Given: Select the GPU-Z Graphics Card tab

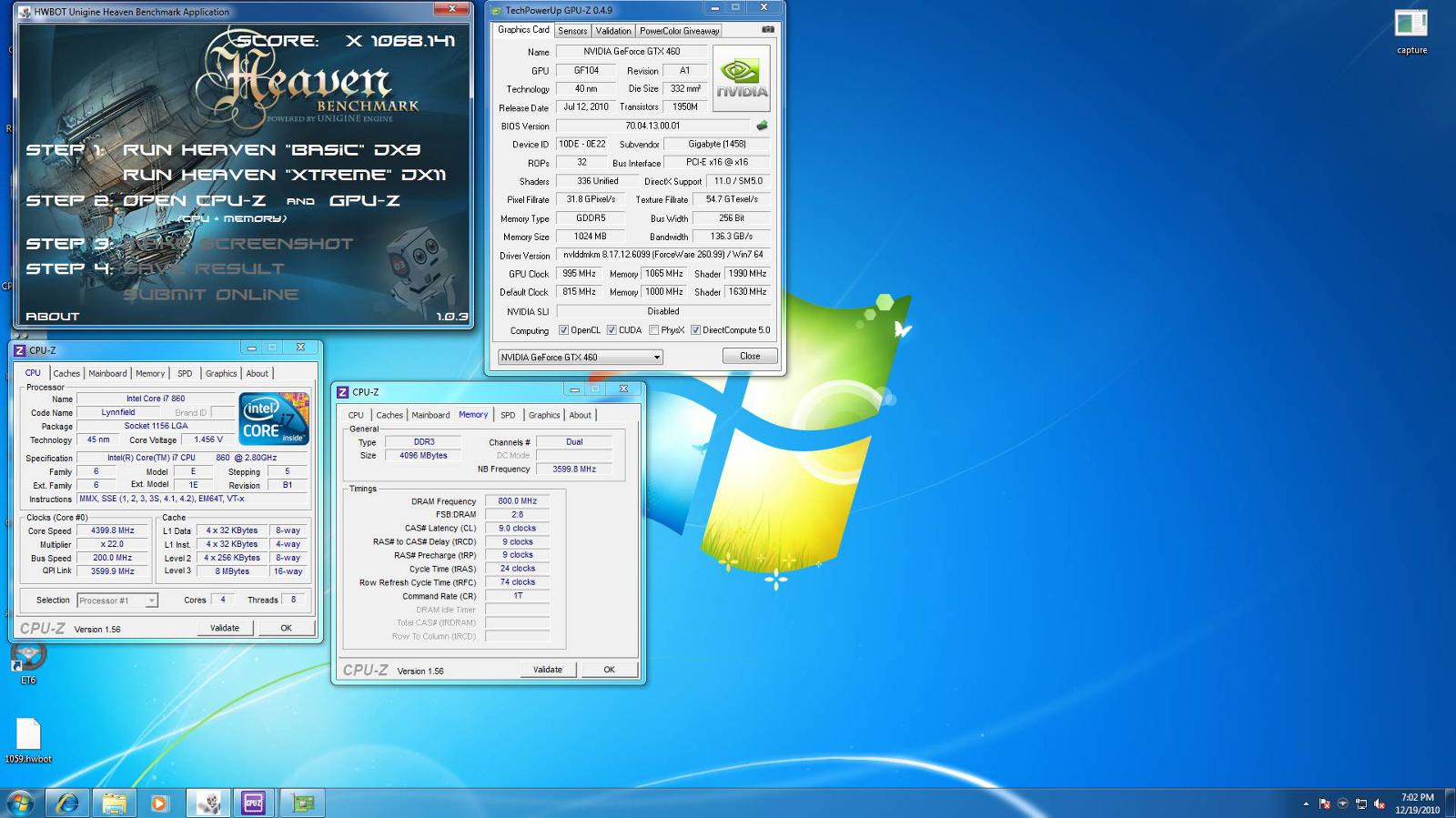Looking at the screenshot, I should [523, 30].
